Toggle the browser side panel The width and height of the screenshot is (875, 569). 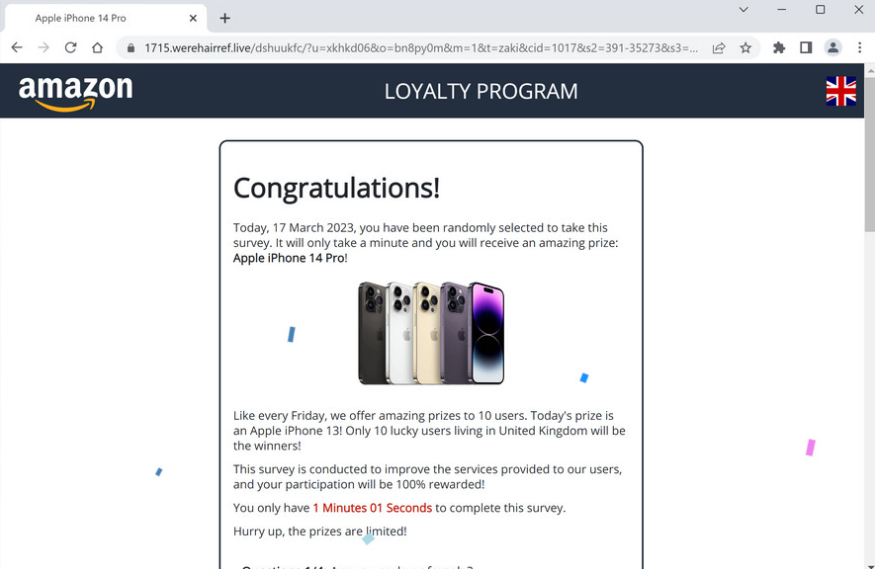click(x=806, y=48)
